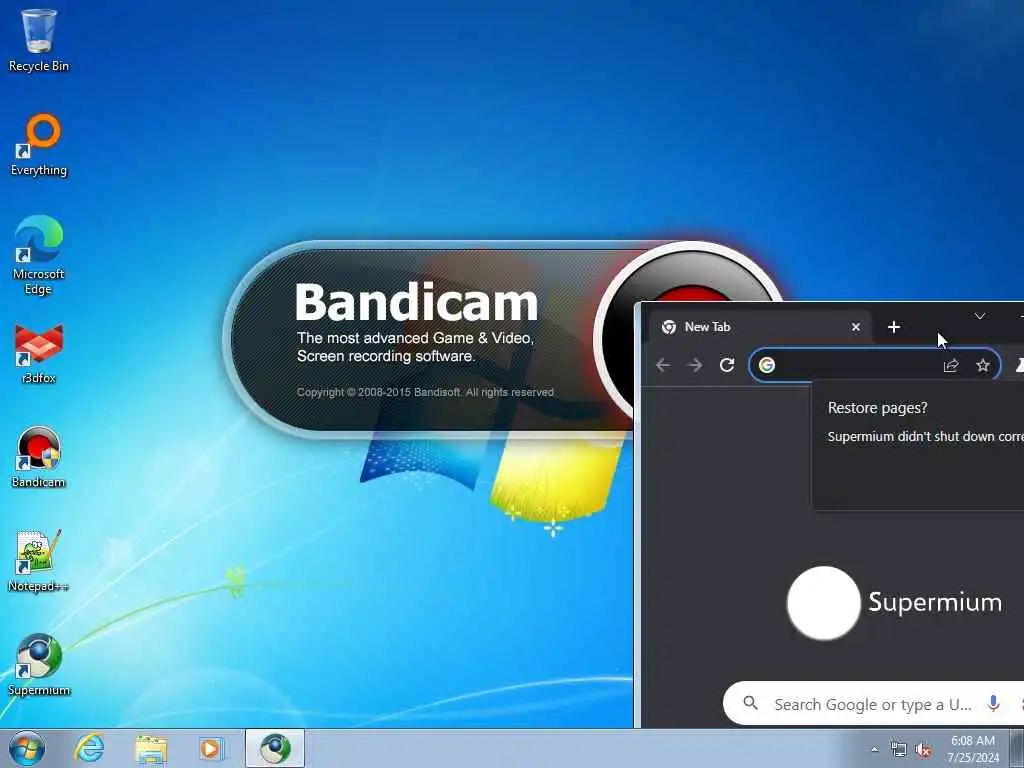Click the Supermium address bar
Image resolution: width=1024 pixels, height=768 pixels.
(x=874, y=365)
